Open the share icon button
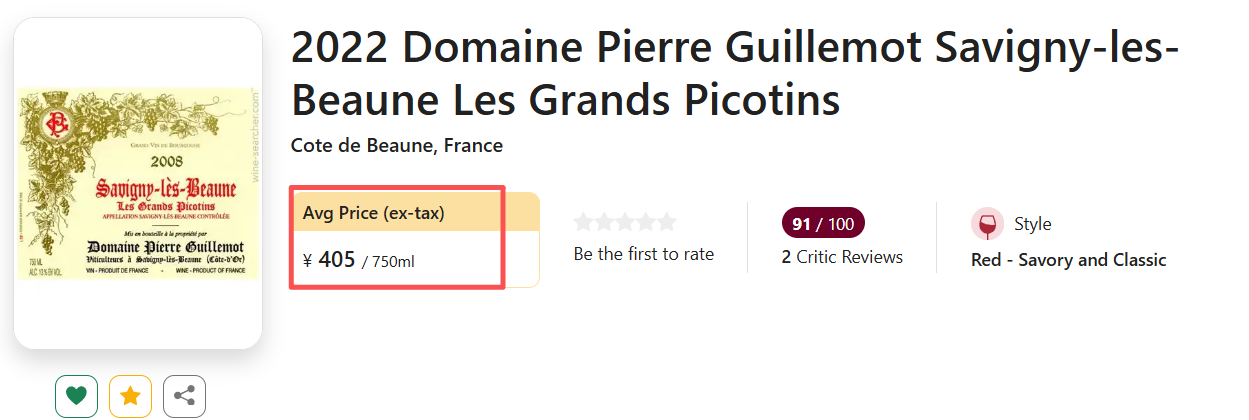 [x=184, y=396]
